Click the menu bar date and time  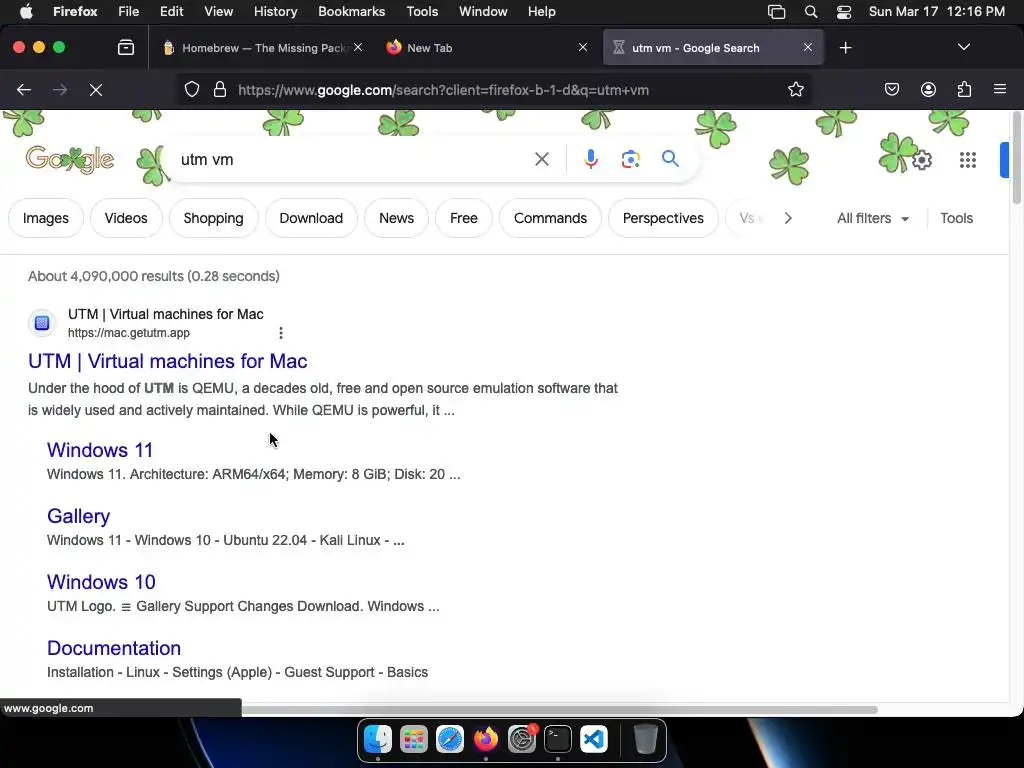[936, 12]
